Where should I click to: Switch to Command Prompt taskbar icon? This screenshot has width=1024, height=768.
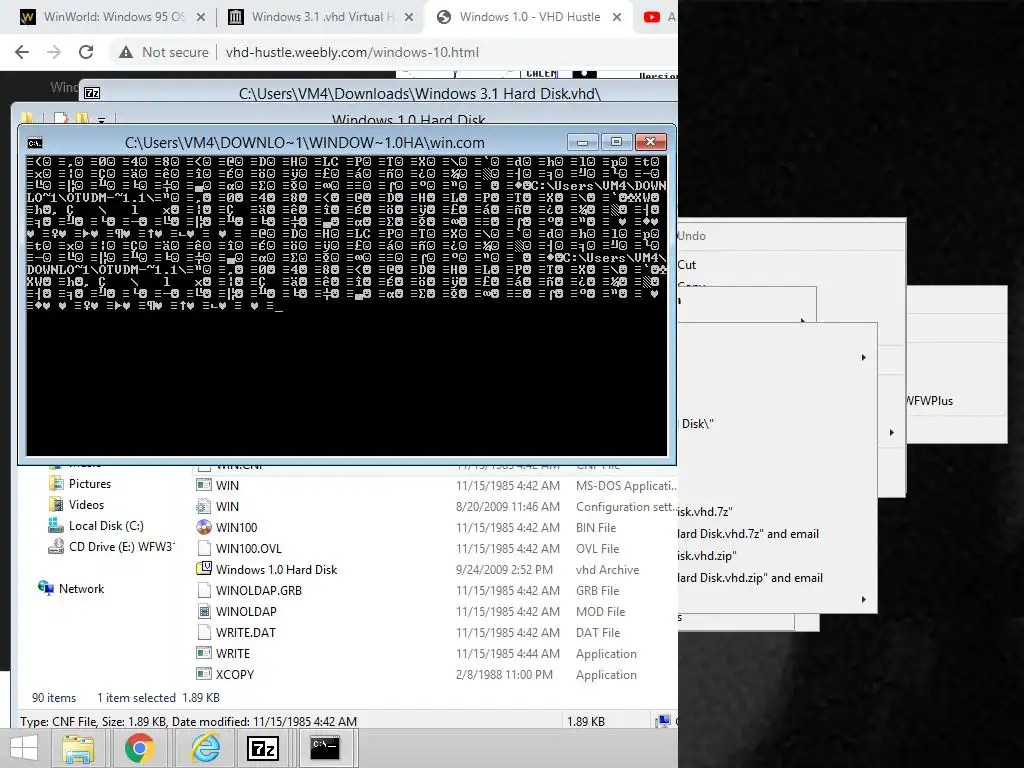point(325,748)
